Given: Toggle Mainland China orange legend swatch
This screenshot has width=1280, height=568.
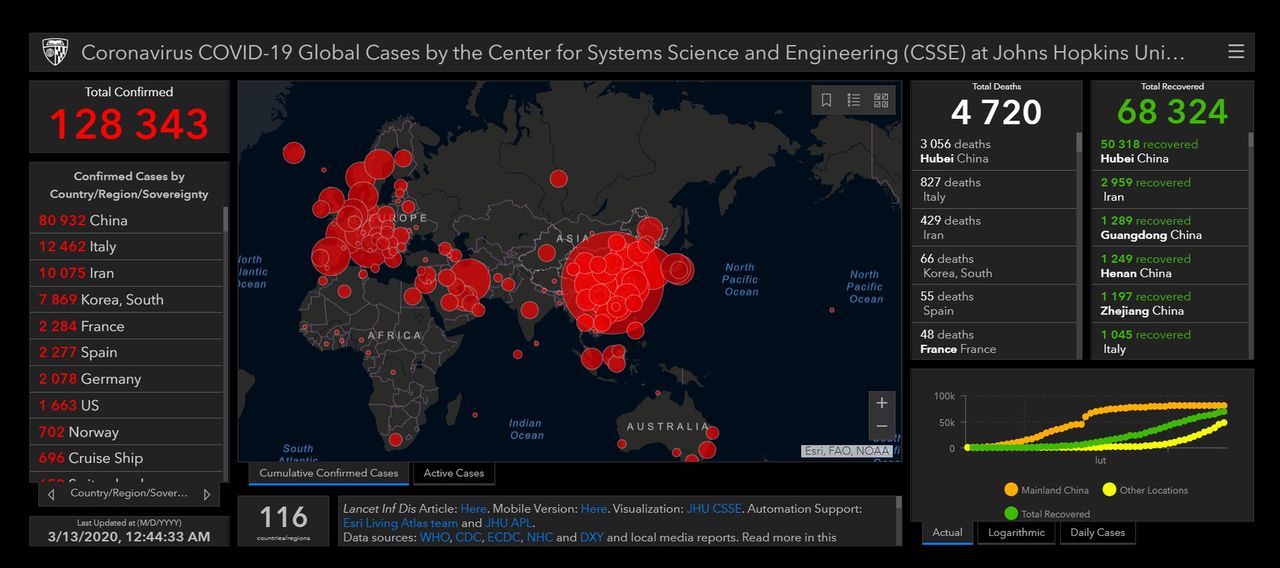Looking at the screenshot, I should click(x=1011, y=490).
